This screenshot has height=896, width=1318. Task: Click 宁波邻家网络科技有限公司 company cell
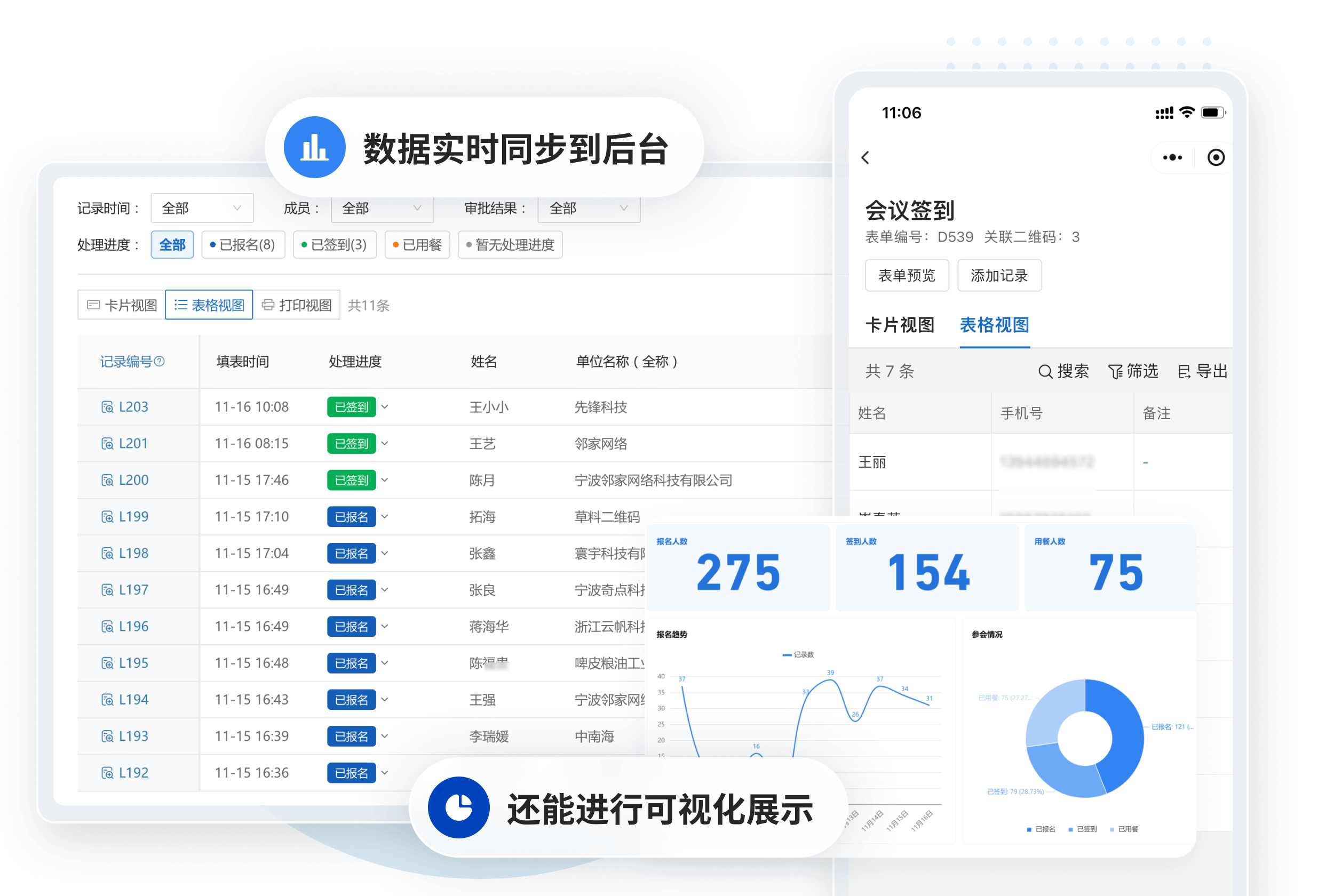[x=653, y=480]
